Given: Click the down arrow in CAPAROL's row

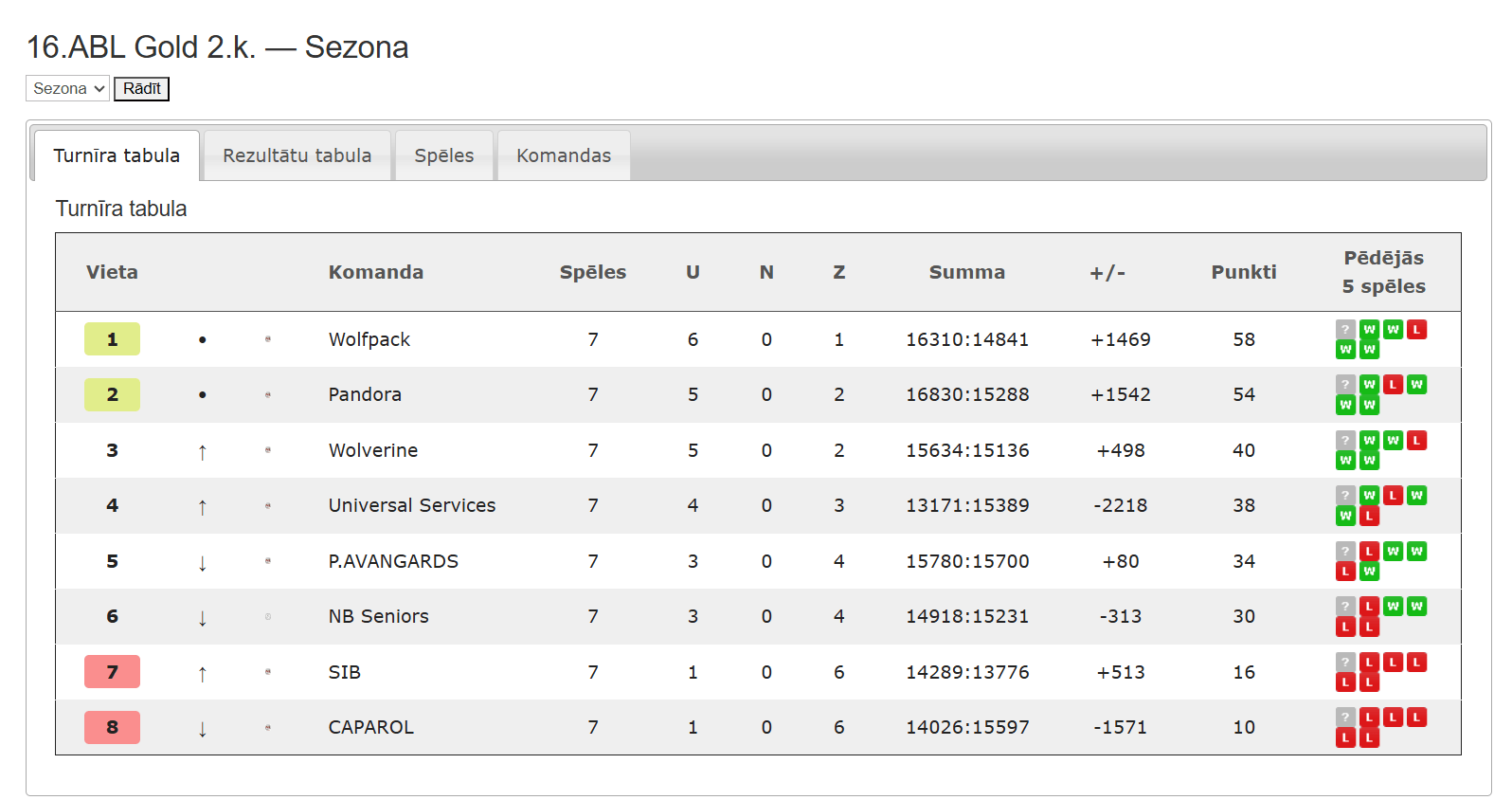Looking at the screenshot, I should [203, 729].
